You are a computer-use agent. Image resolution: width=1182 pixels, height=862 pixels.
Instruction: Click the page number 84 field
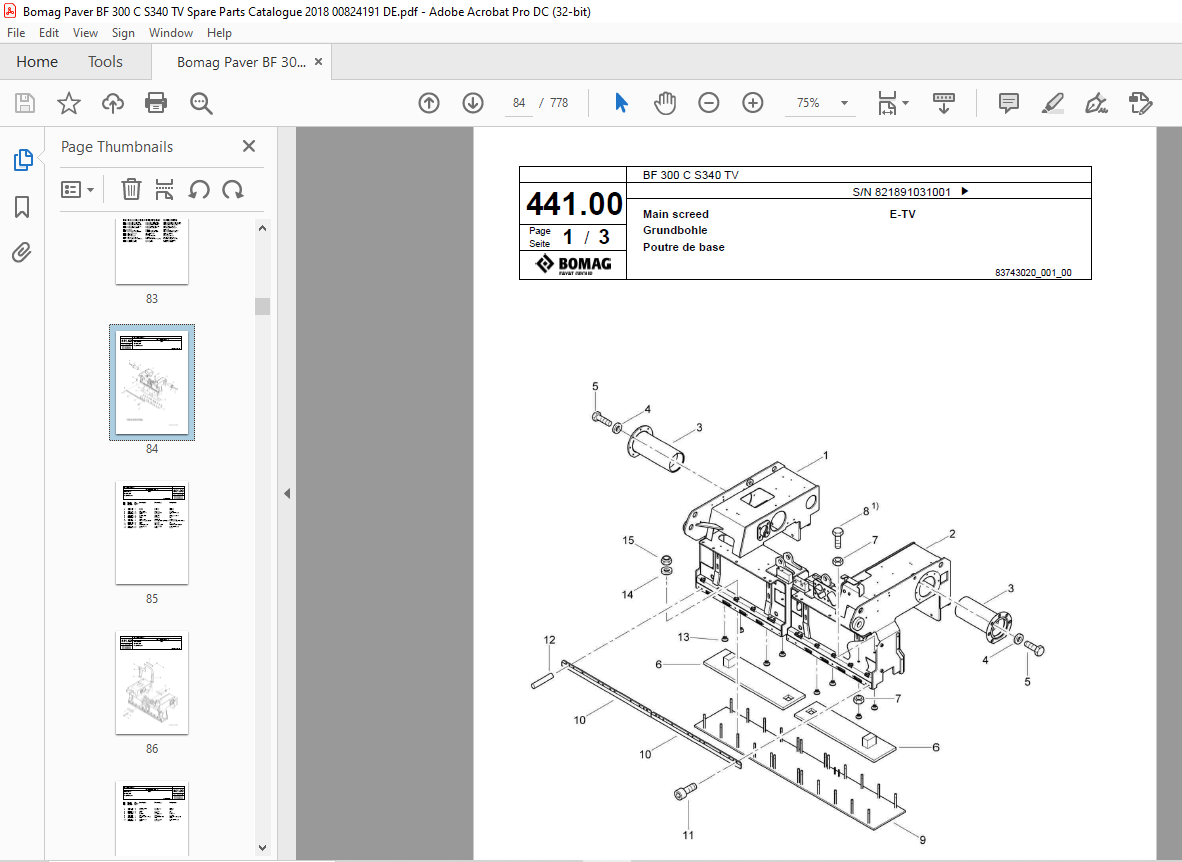point(519,103)
